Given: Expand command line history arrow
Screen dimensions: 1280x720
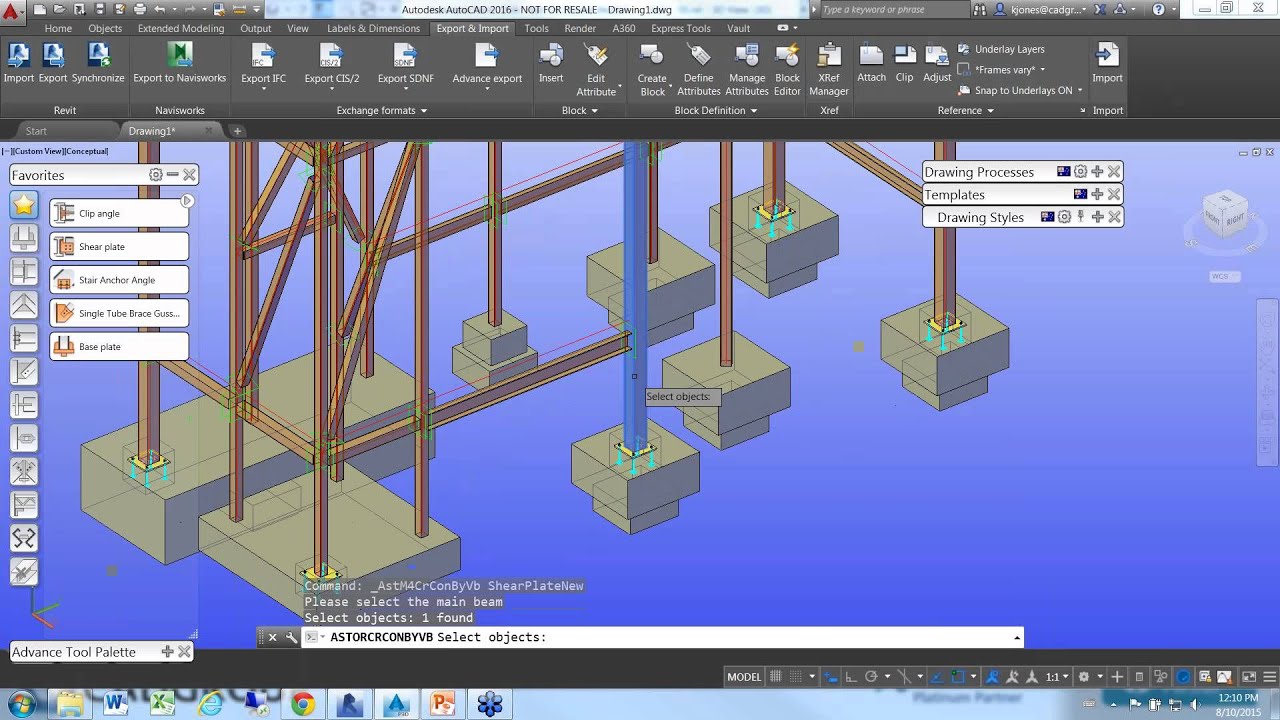Looking at the screenshot, I should click(x=1017, y=637).
